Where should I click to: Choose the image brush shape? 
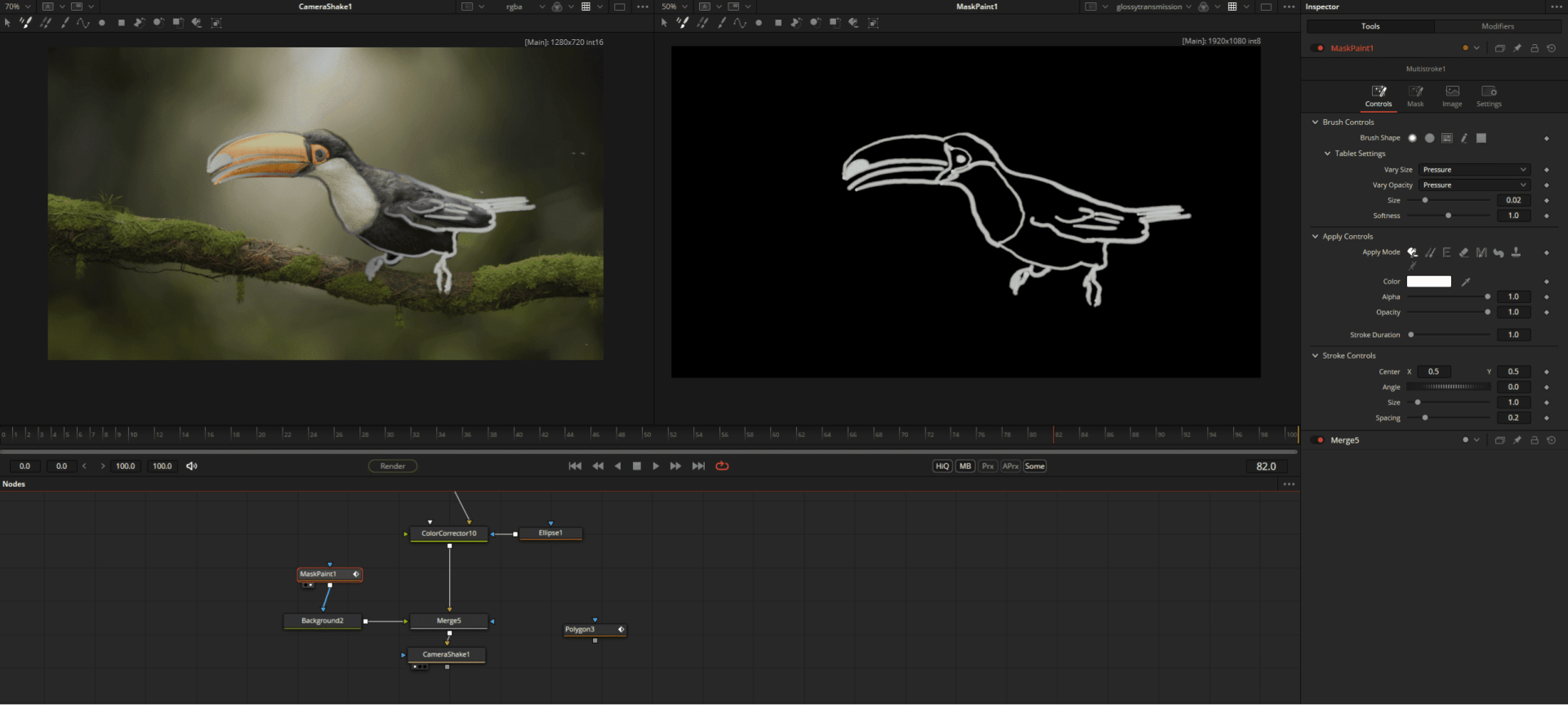click(x=1447, y=138)
